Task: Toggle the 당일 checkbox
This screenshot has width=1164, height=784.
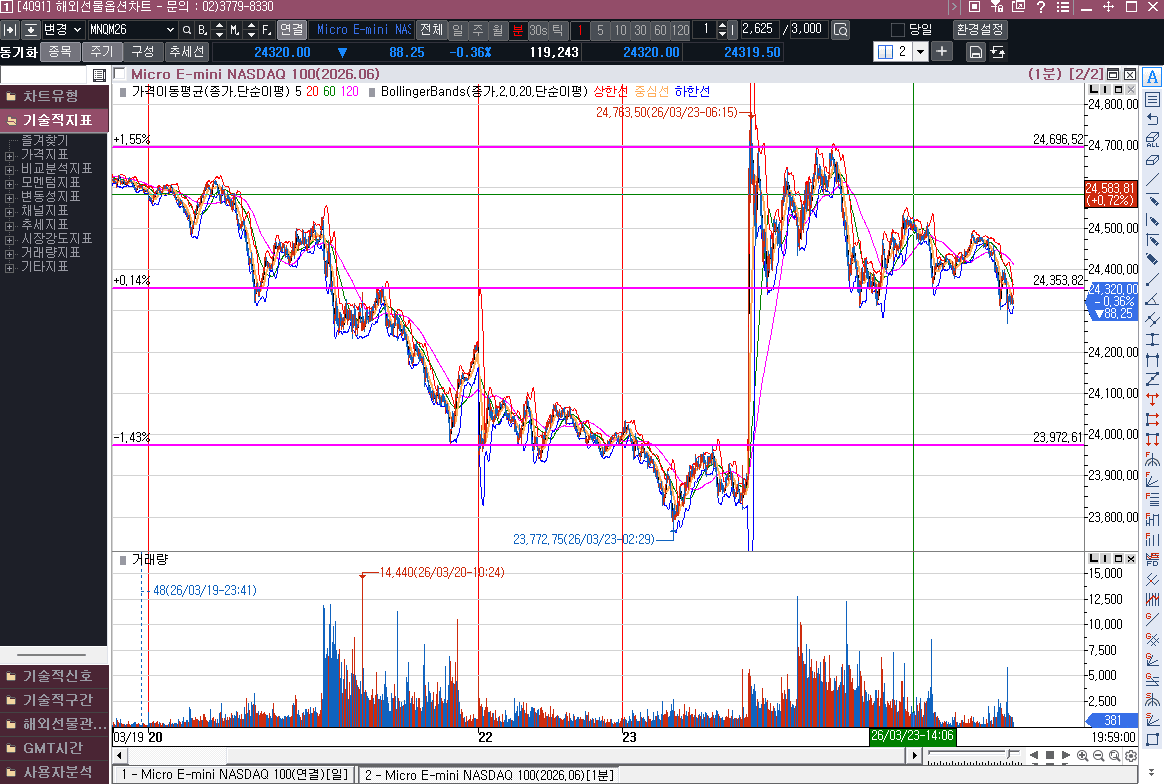Action: tap(898, 30)
